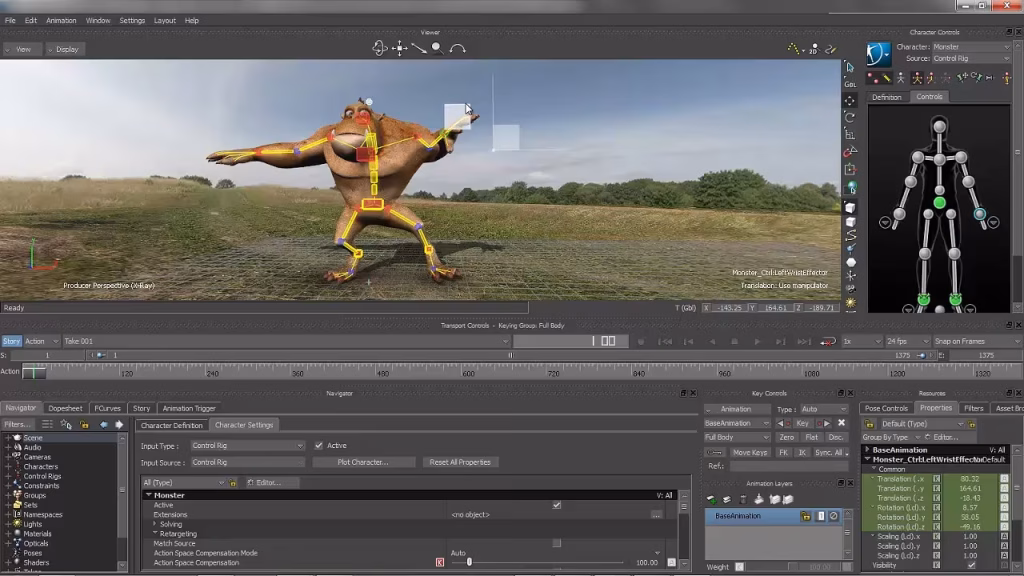This screenshot has width=1024, height=576.
Task: Toggle the lock icon on BaseAnimation layer
Action: point(806,516)
